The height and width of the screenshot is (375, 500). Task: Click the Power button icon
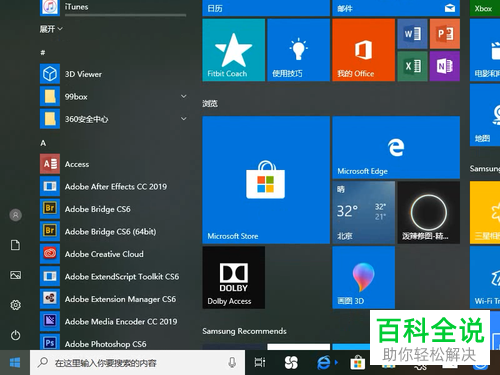(x=15, y=335)
